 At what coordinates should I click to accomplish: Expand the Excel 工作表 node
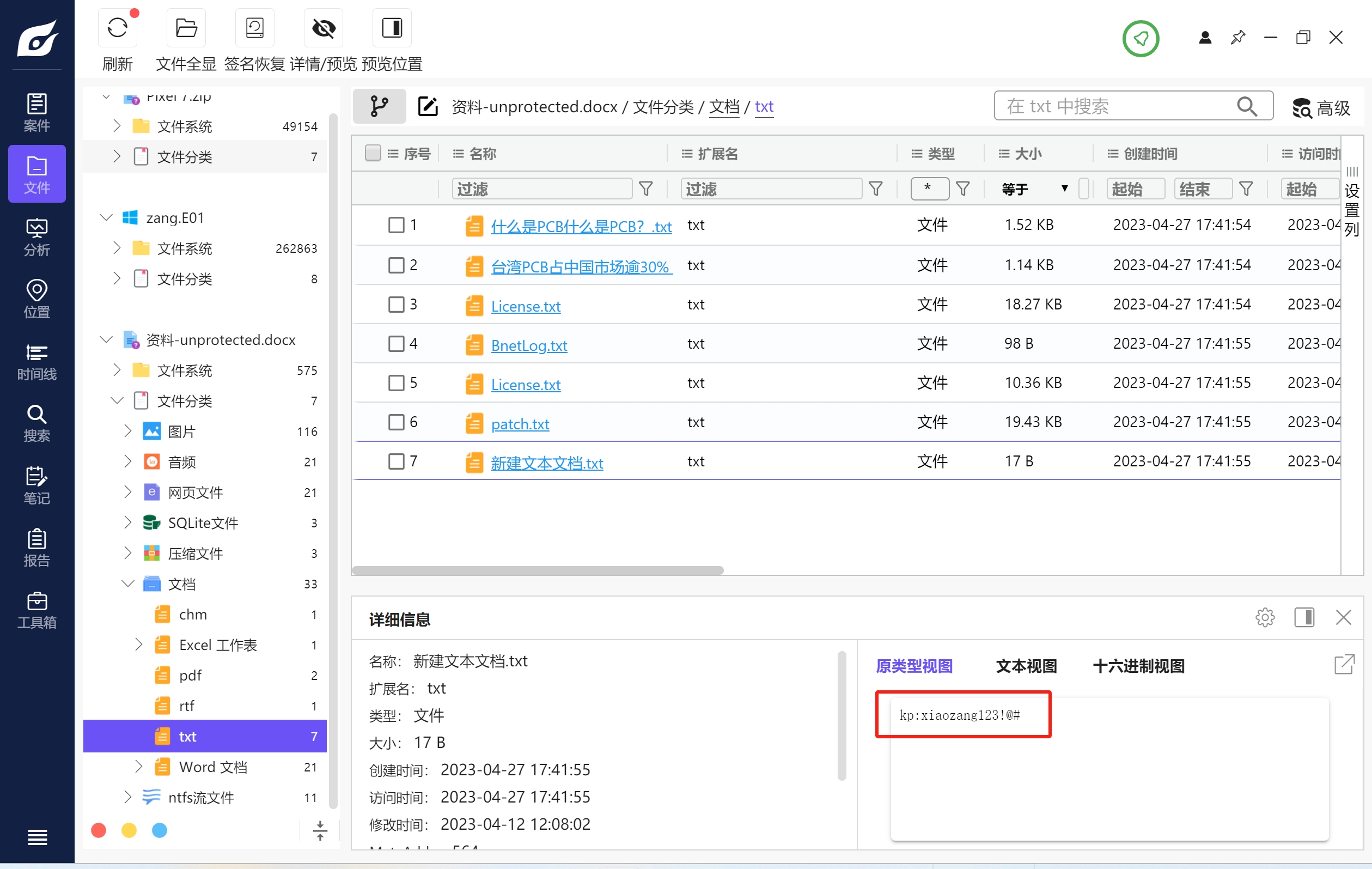138,645
